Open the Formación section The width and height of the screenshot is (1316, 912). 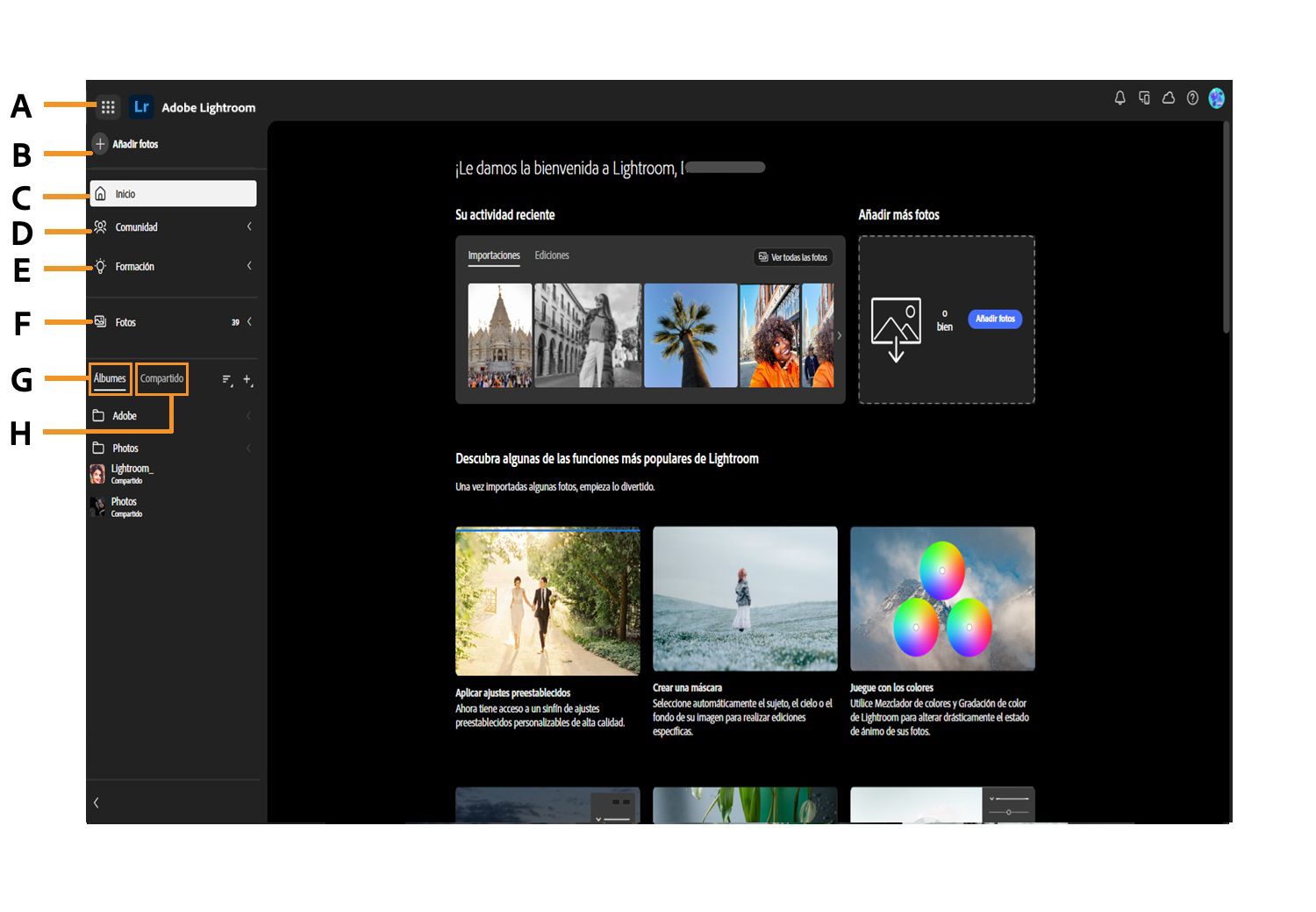click(133, 266)
